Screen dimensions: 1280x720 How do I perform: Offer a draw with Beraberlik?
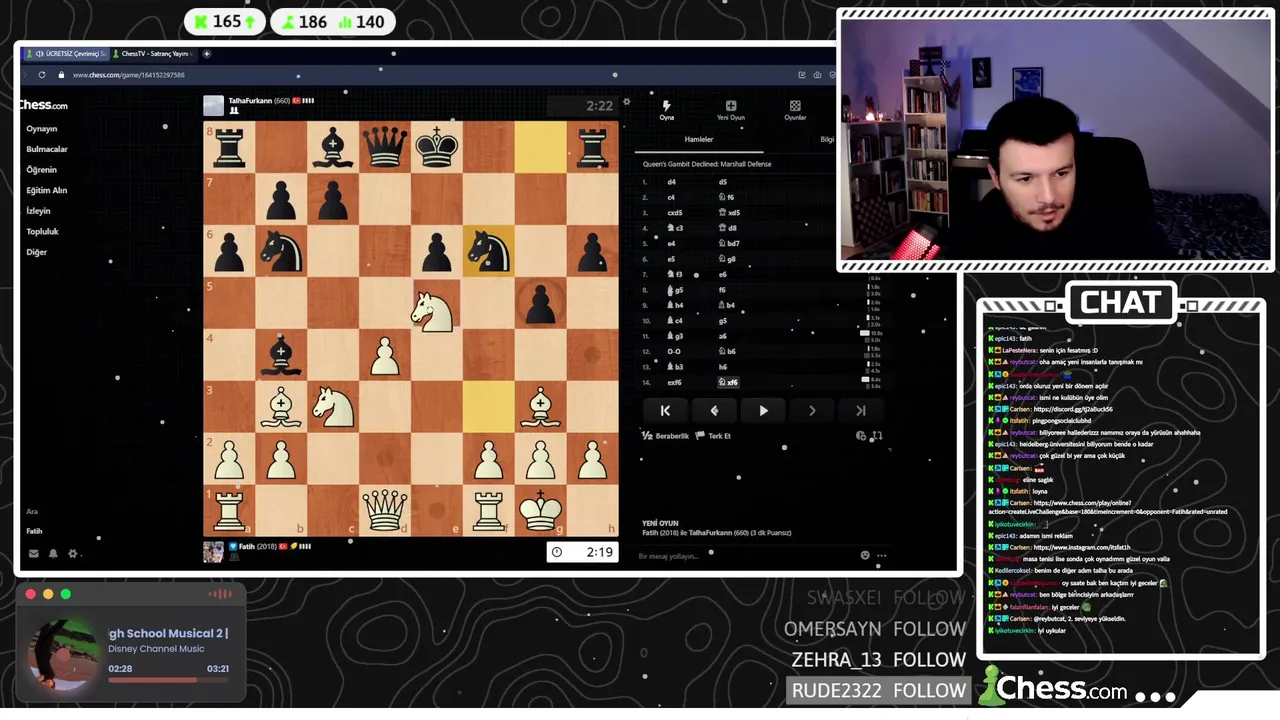pos(665,436)
